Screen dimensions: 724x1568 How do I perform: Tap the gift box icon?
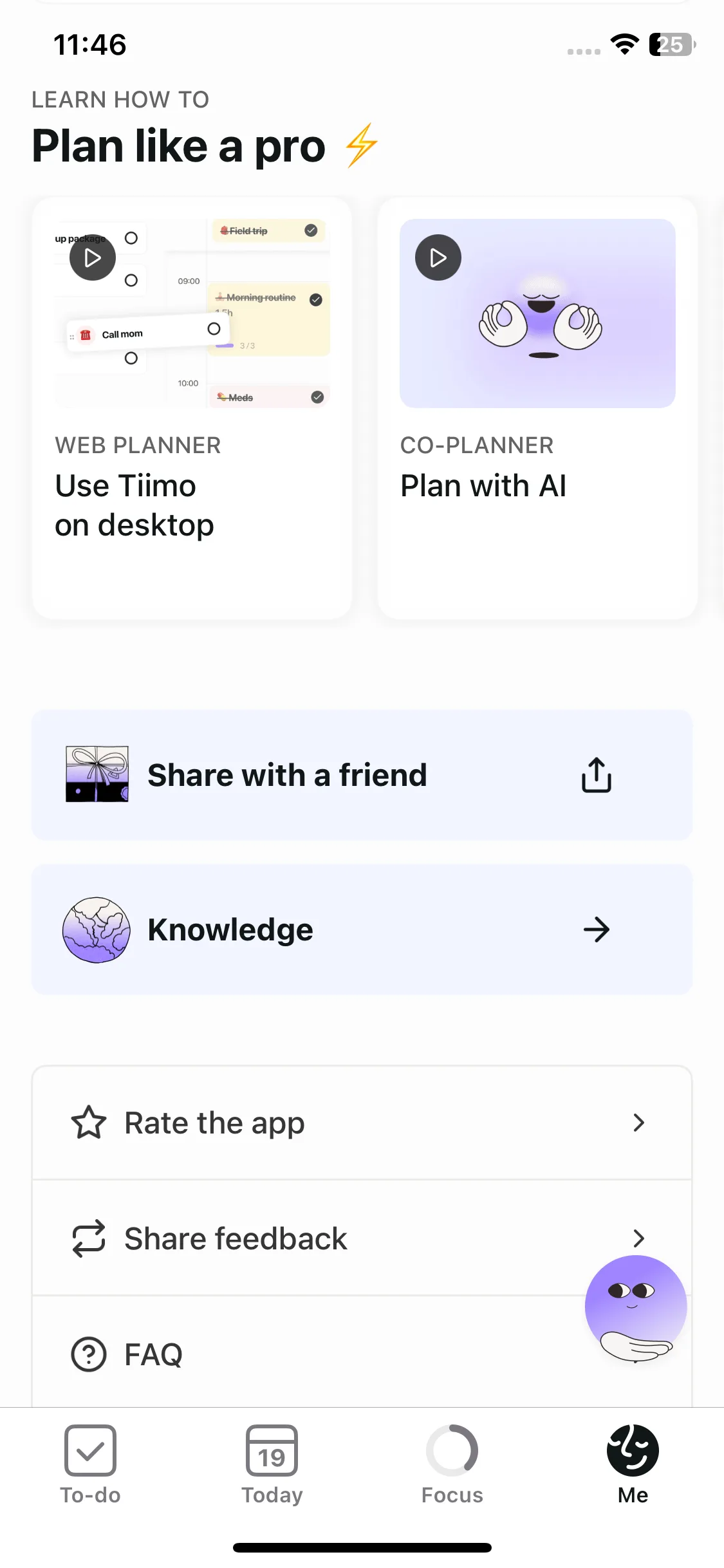[97, 774]
